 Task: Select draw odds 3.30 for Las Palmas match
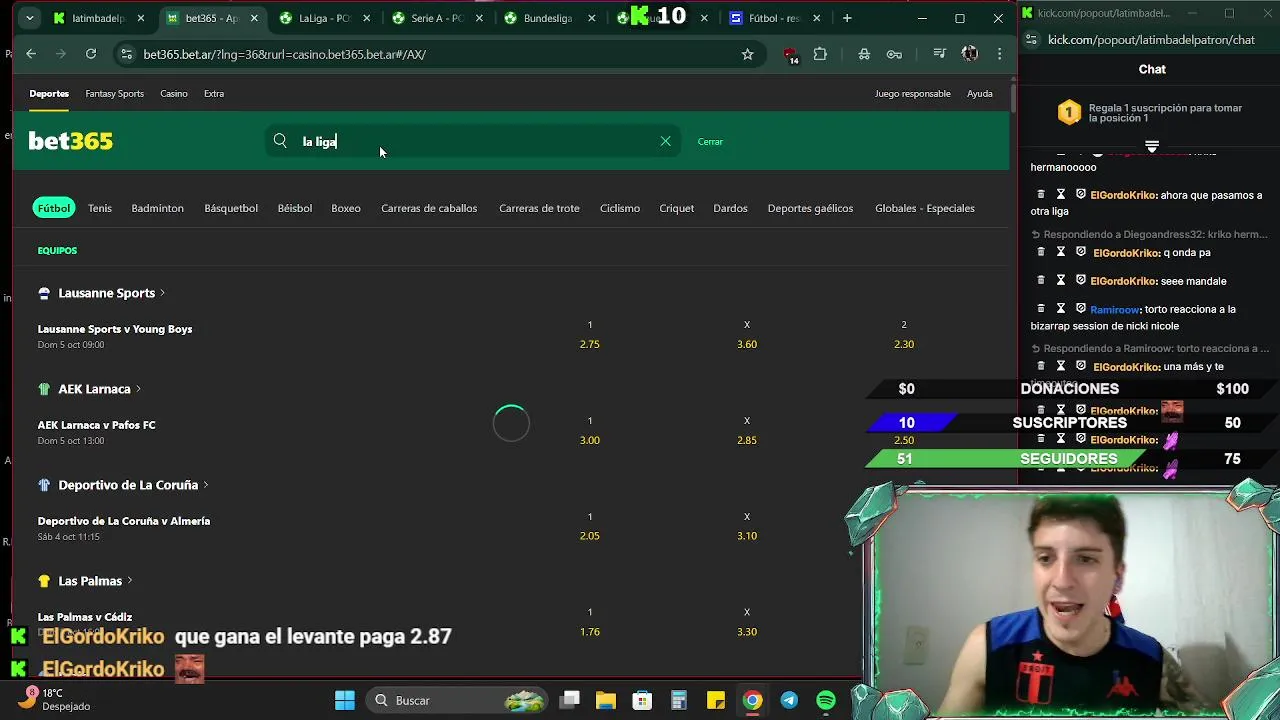click(747, 632)
